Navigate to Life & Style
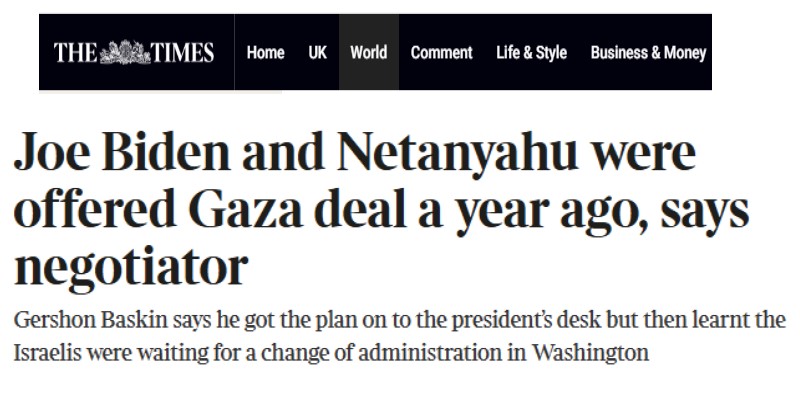The image size is (800, 400). tap(531, 53)
